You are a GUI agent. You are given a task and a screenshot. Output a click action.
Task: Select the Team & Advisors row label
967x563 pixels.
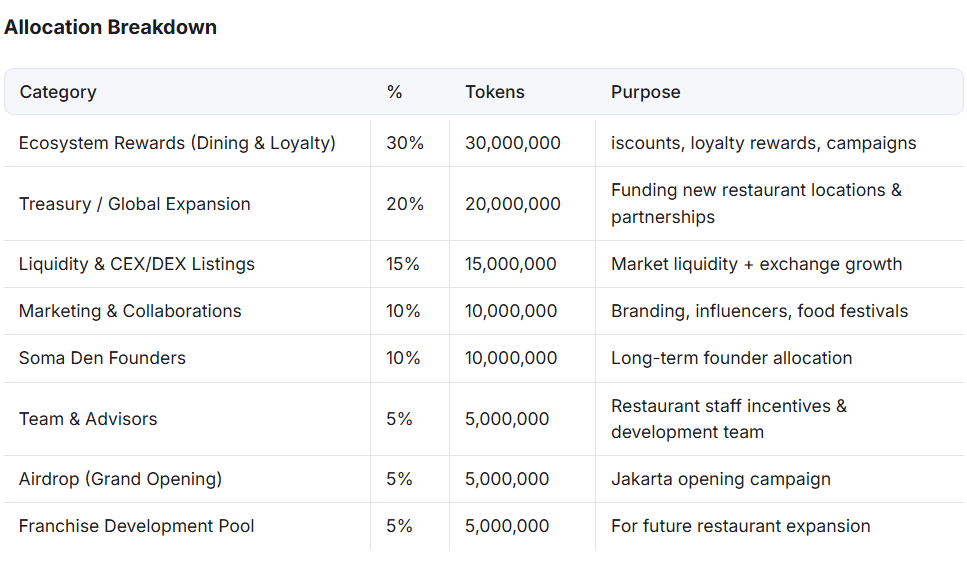[x=88, y=419]
